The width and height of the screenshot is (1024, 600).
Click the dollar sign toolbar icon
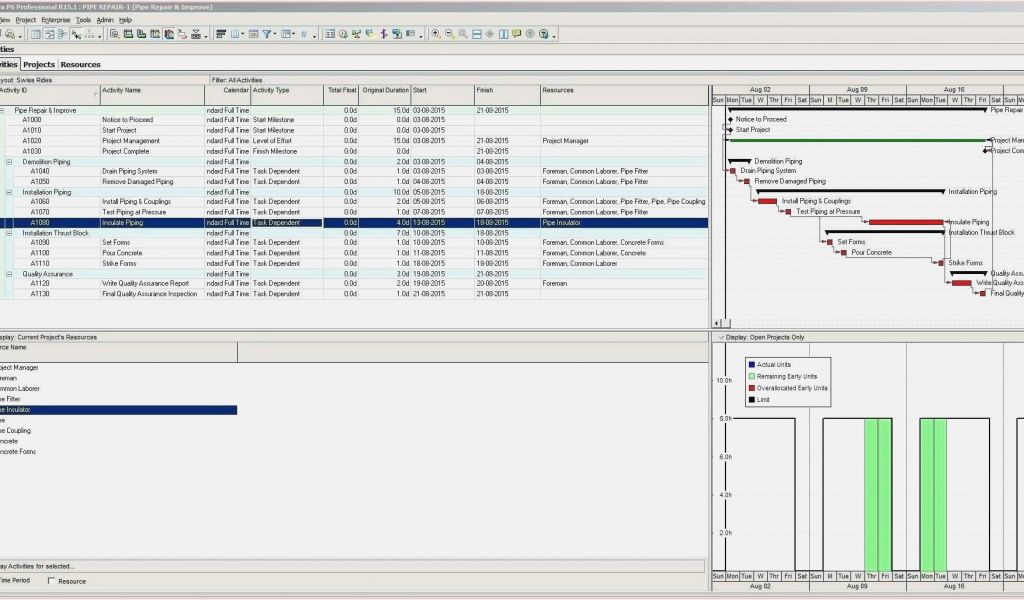click(x=383, y=34)
